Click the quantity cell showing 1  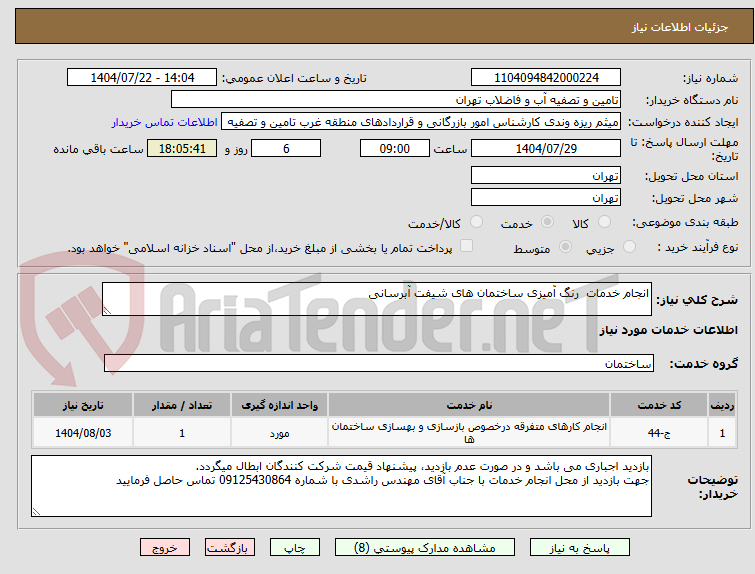(182, 433)
